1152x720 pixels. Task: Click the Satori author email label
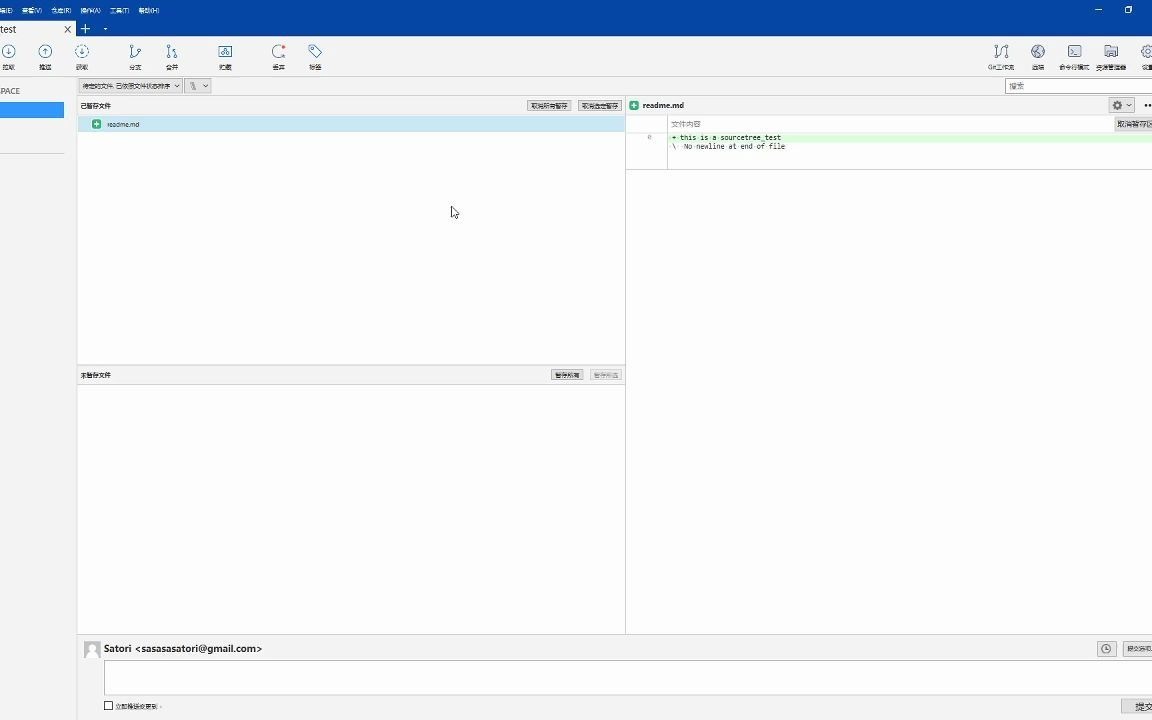coord(183,649)
